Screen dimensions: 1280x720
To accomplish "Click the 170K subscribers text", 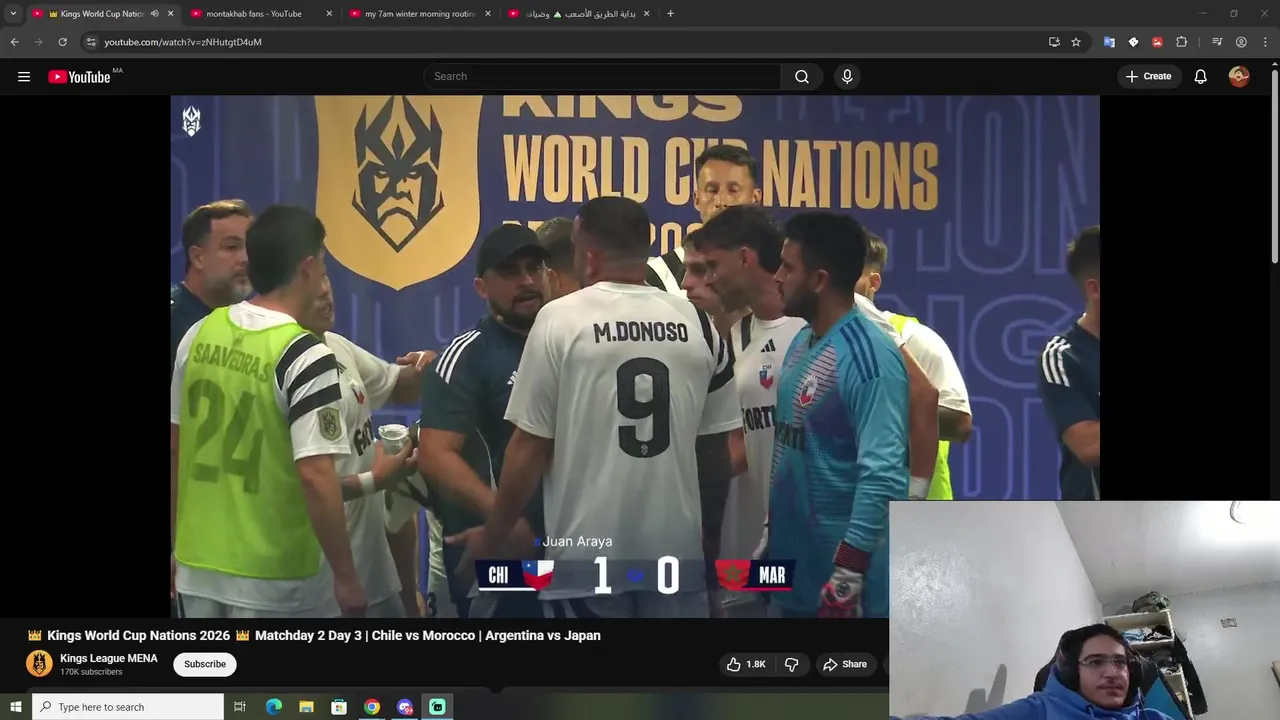I will [91, 672].
